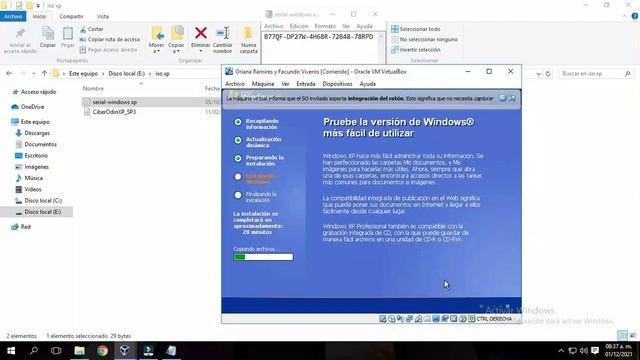Screen dimensions: 640x360
Task: Click the Cortar scissors option
Action: (x=91, y=29)
